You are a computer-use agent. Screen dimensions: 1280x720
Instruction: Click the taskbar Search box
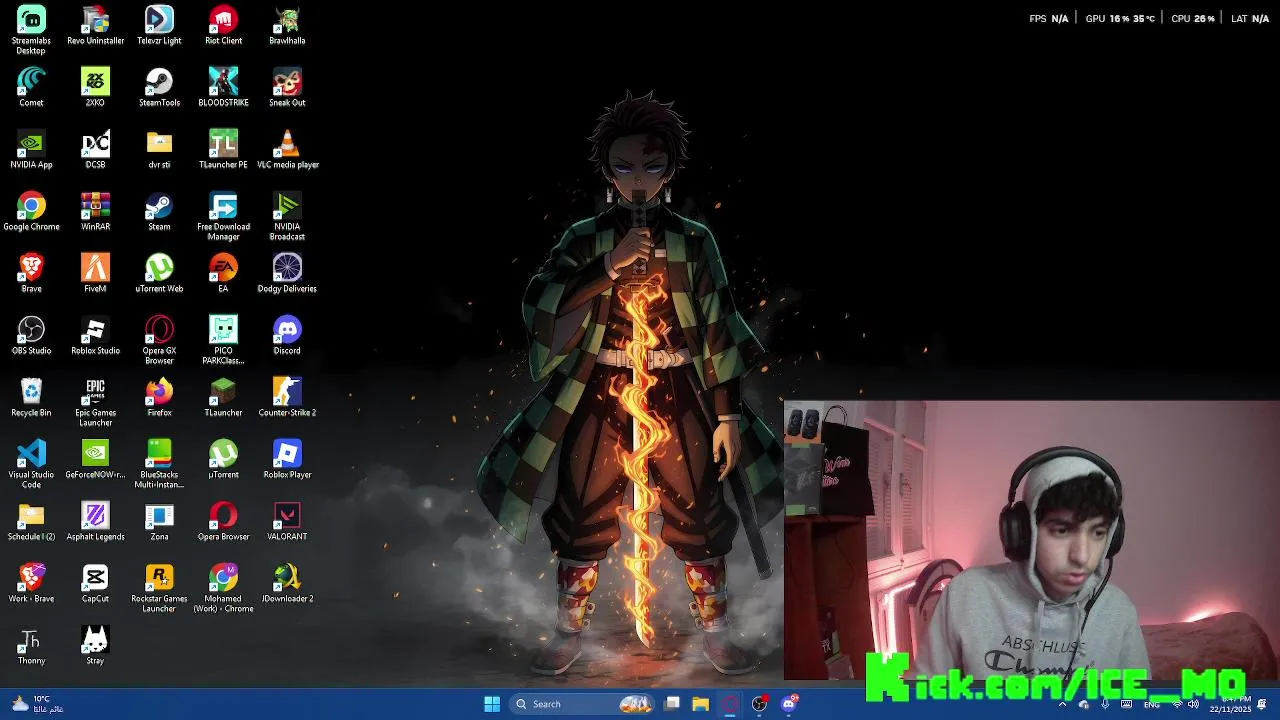583,704
